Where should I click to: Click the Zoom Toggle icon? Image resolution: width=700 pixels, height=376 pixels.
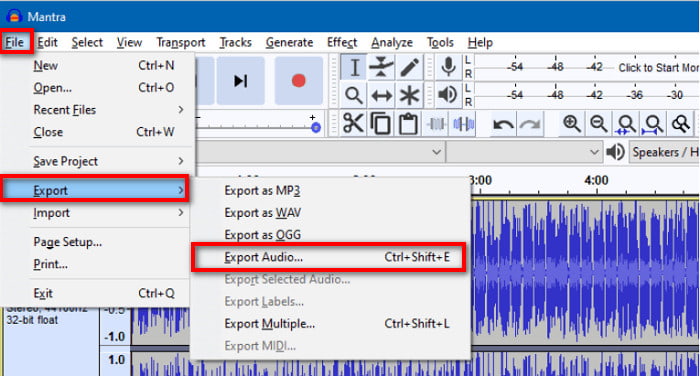[x=681, y=124]
